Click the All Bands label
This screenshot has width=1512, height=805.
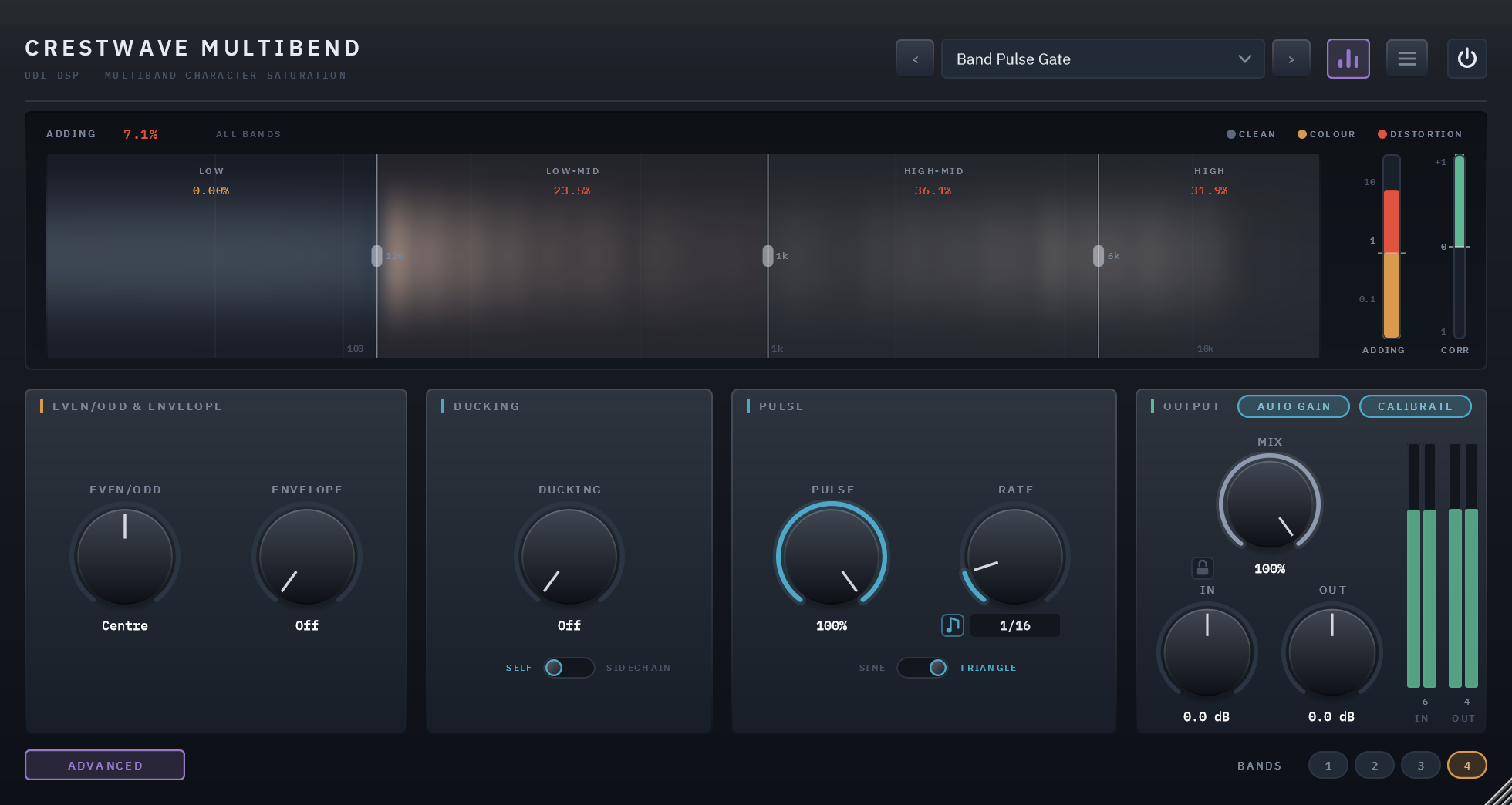click(248, 134)
